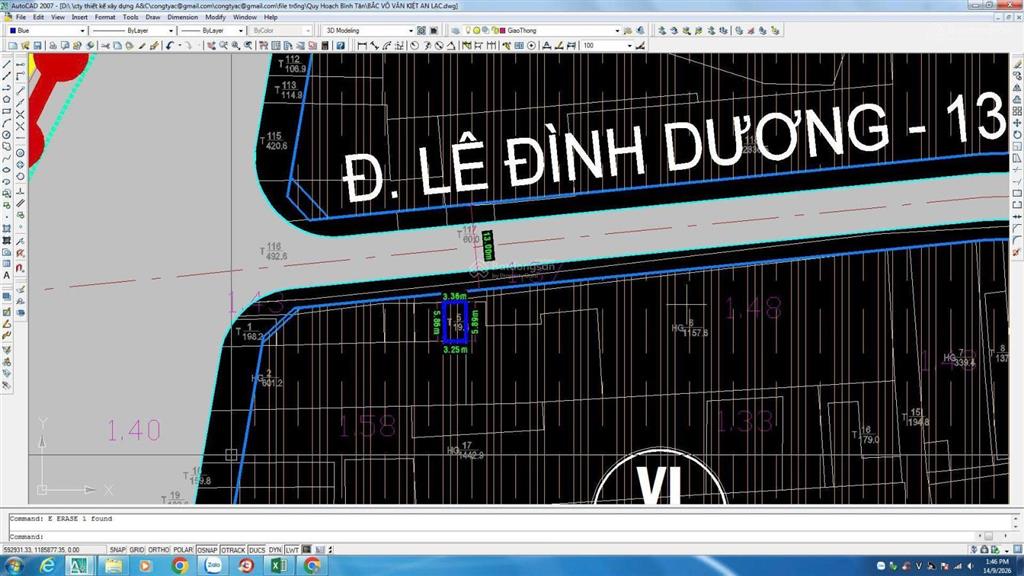Image resolution: width=1024 pixels, height=576 pixels.
Task: Select the Trim tool in Modify toolbar
Action: click(1017, 169)
